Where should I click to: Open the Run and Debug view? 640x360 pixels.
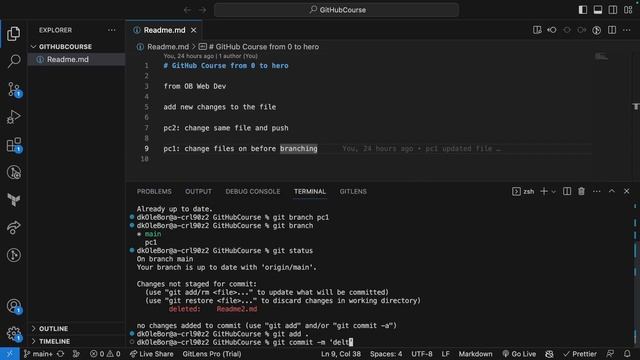pyautogui.click(x=13, y=117)
